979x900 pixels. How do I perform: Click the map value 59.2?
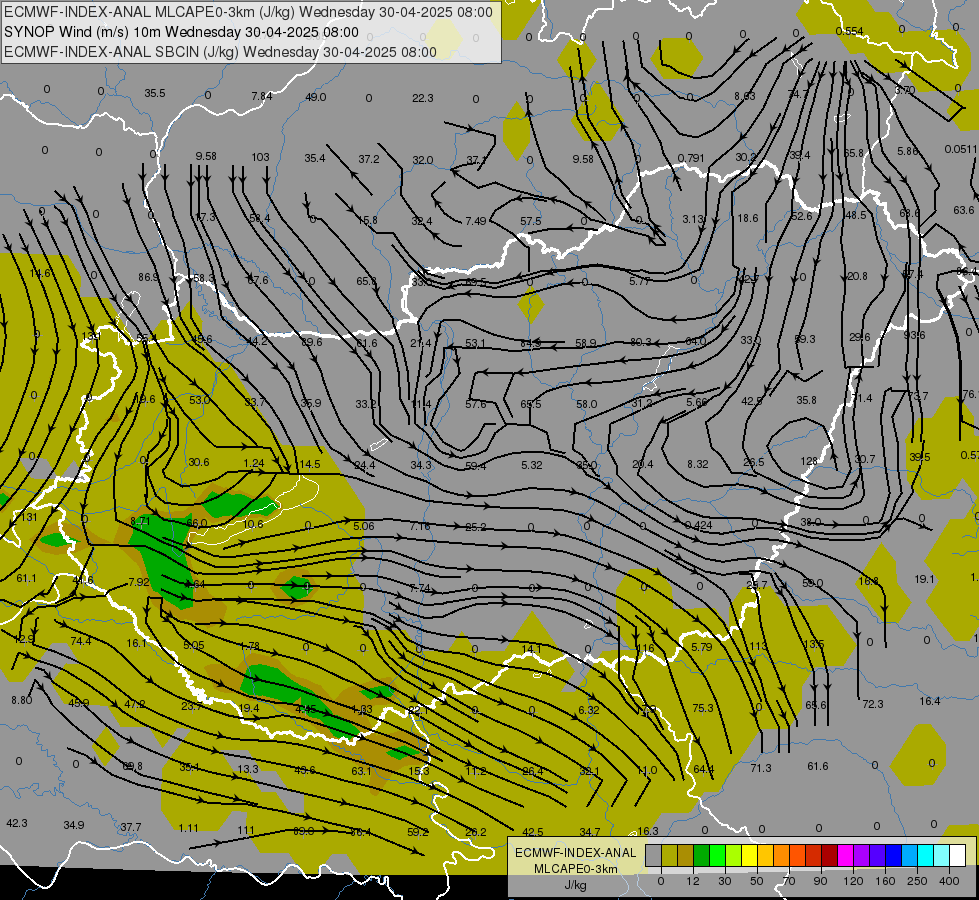418,831
